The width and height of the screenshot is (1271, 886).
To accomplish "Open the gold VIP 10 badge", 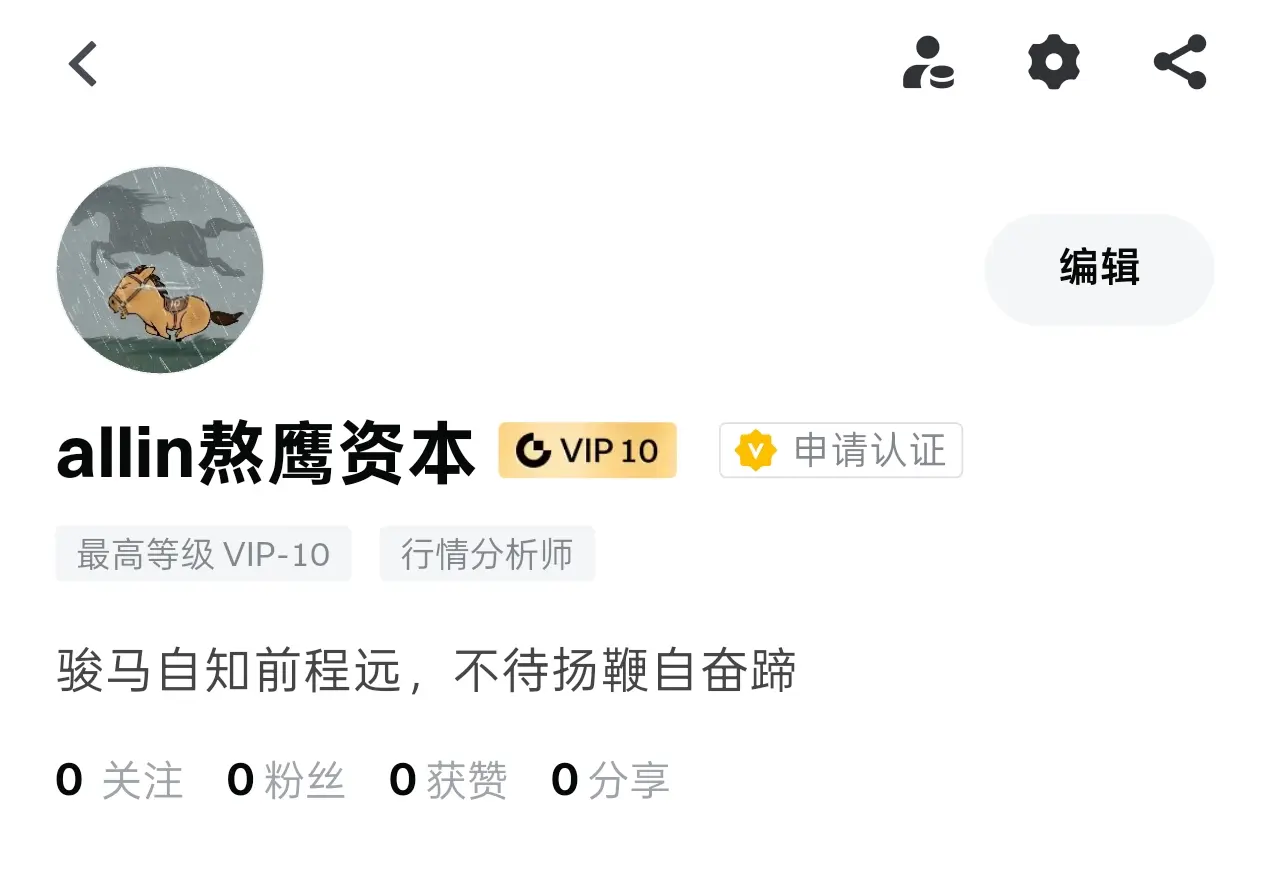I will point(588,450).
